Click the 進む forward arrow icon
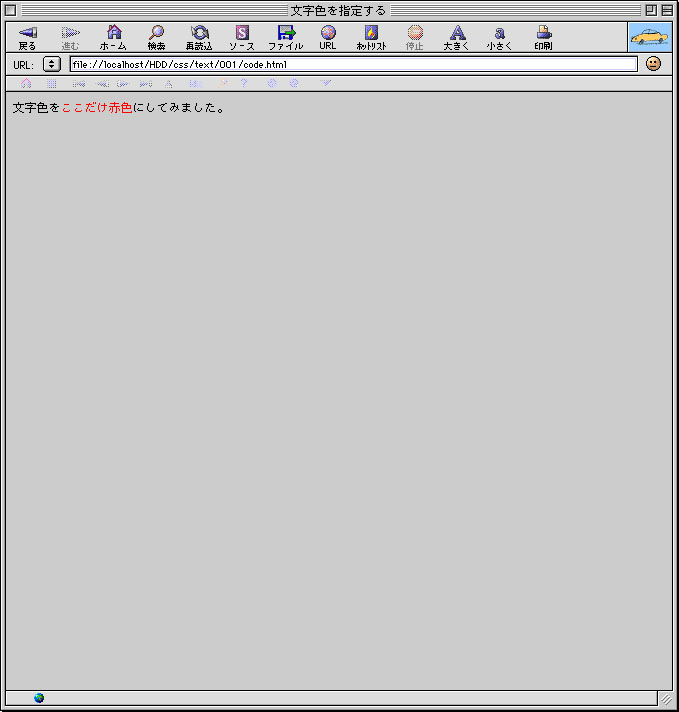The width and height of the screenshot is (679, 712). (x=70, y=33)
